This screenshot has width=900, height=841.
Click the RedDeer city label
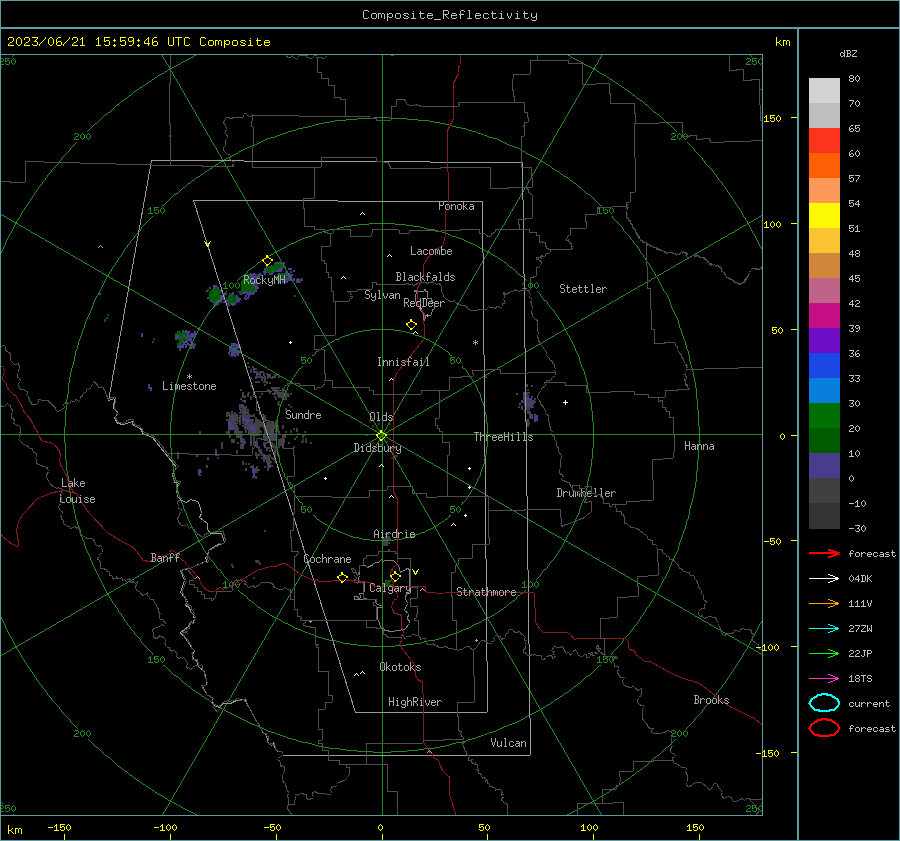(x=424, y=303)
